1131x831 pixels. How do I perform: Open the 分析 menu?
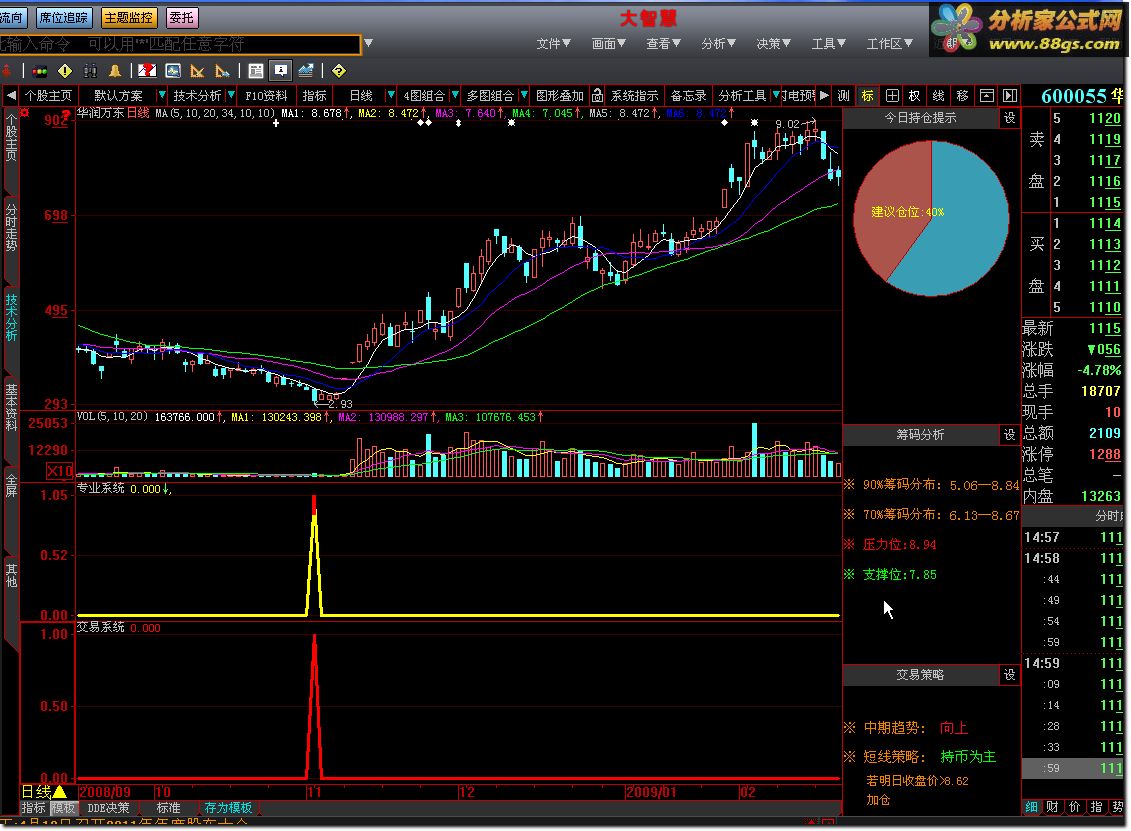click(718, 44)
